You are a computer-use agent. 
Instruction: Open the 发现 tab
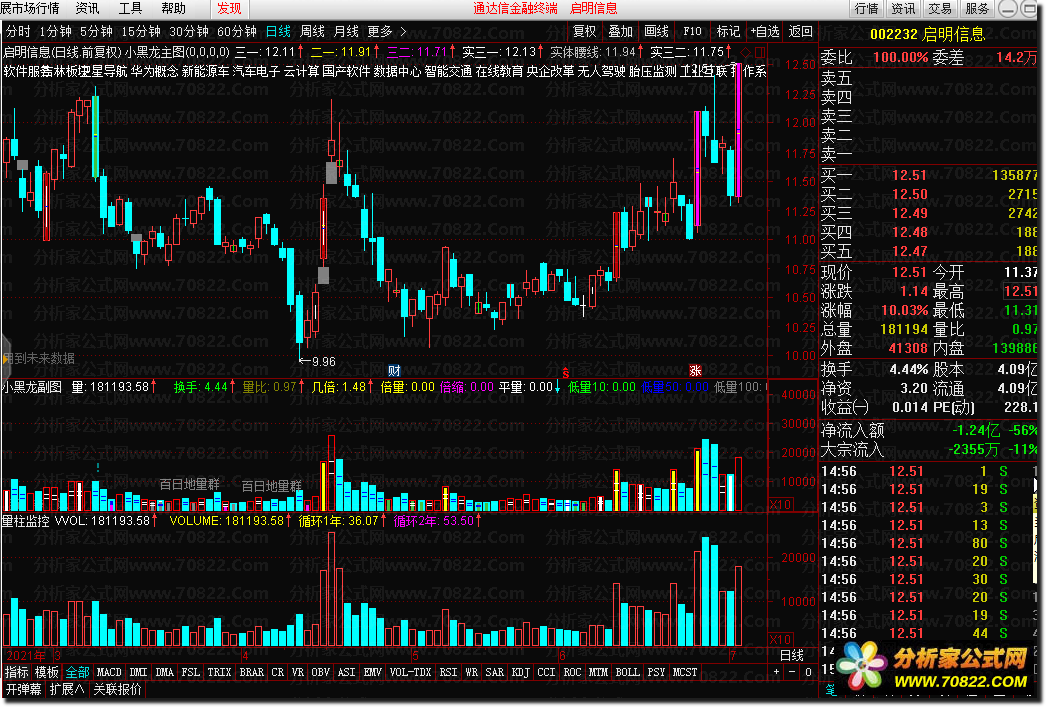pyautogui.click(x=229, y=9)
